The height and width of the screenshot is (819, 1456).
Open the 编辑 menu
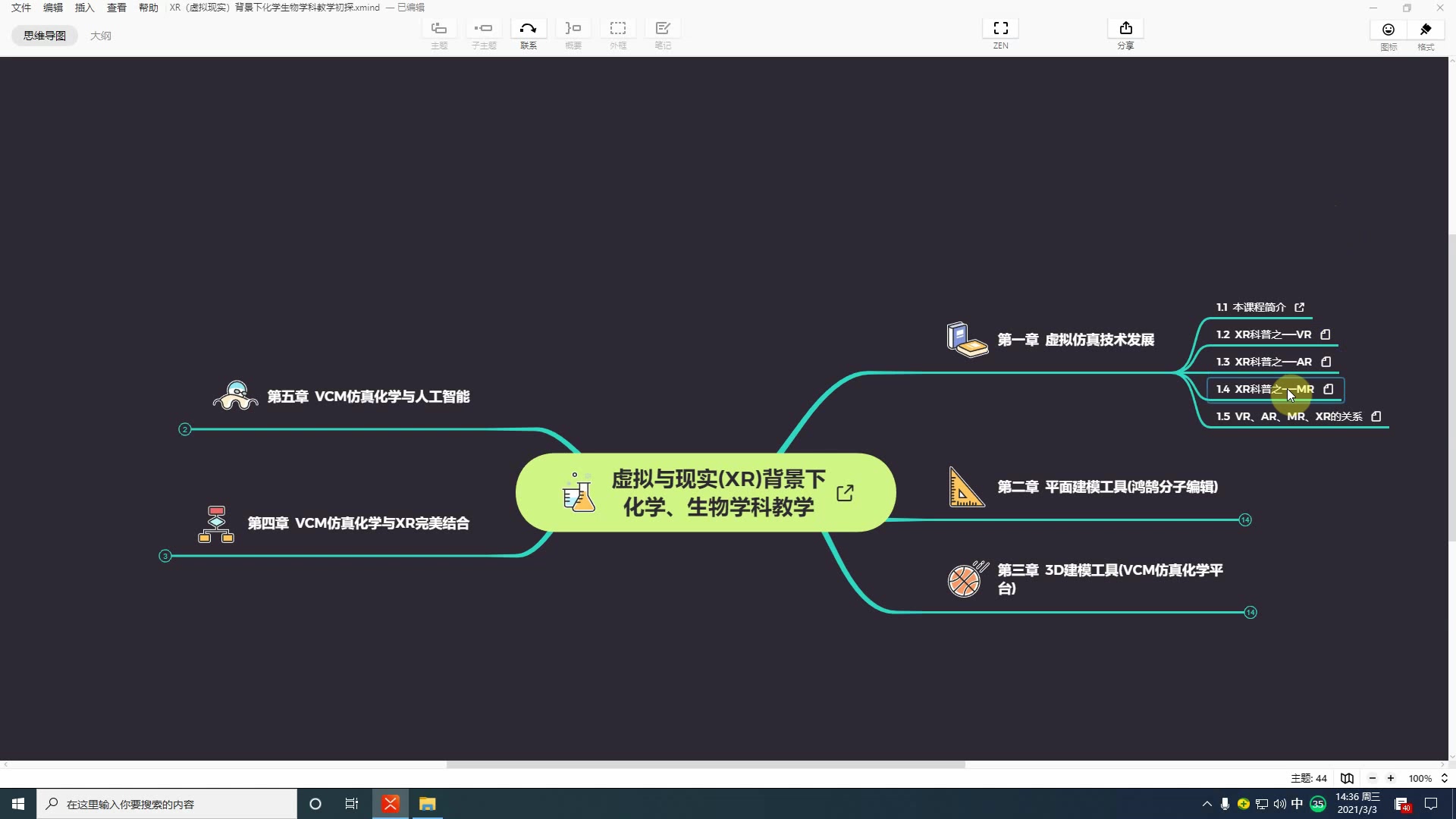(53, 8)
